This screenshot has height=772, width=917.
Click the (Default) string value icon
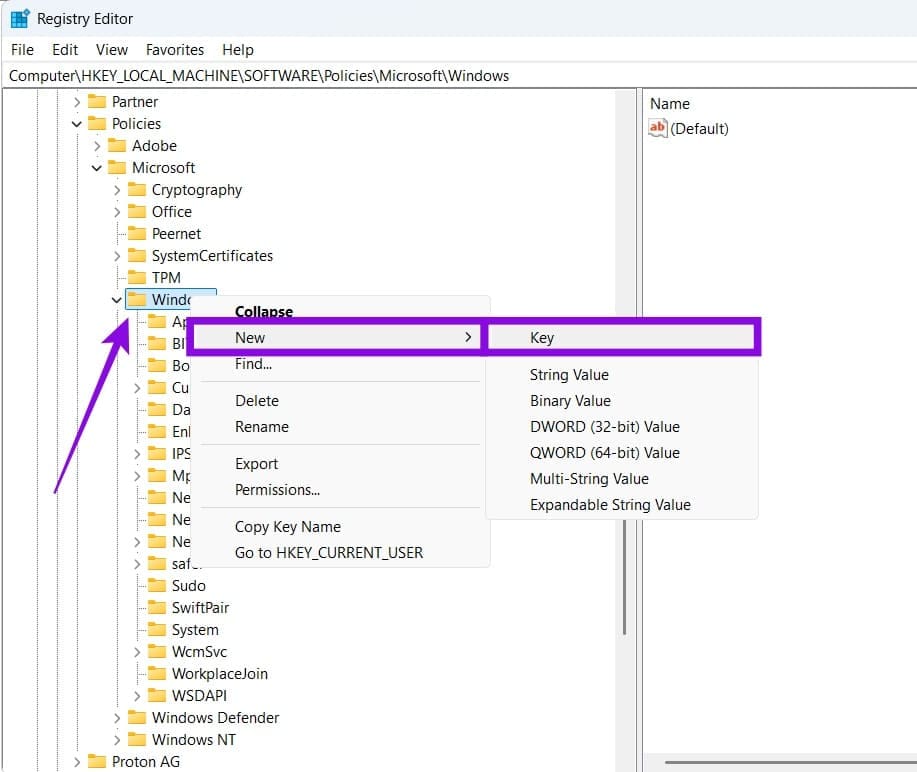(x=658, y=128)
